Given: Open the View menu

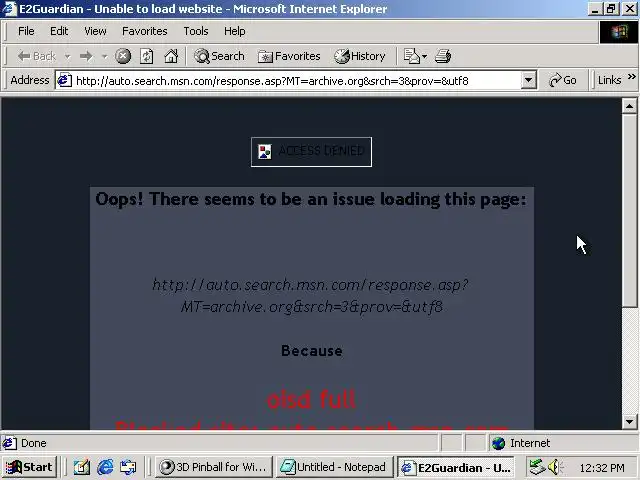Looking at the screenshot, I should [x=95, y=31].
